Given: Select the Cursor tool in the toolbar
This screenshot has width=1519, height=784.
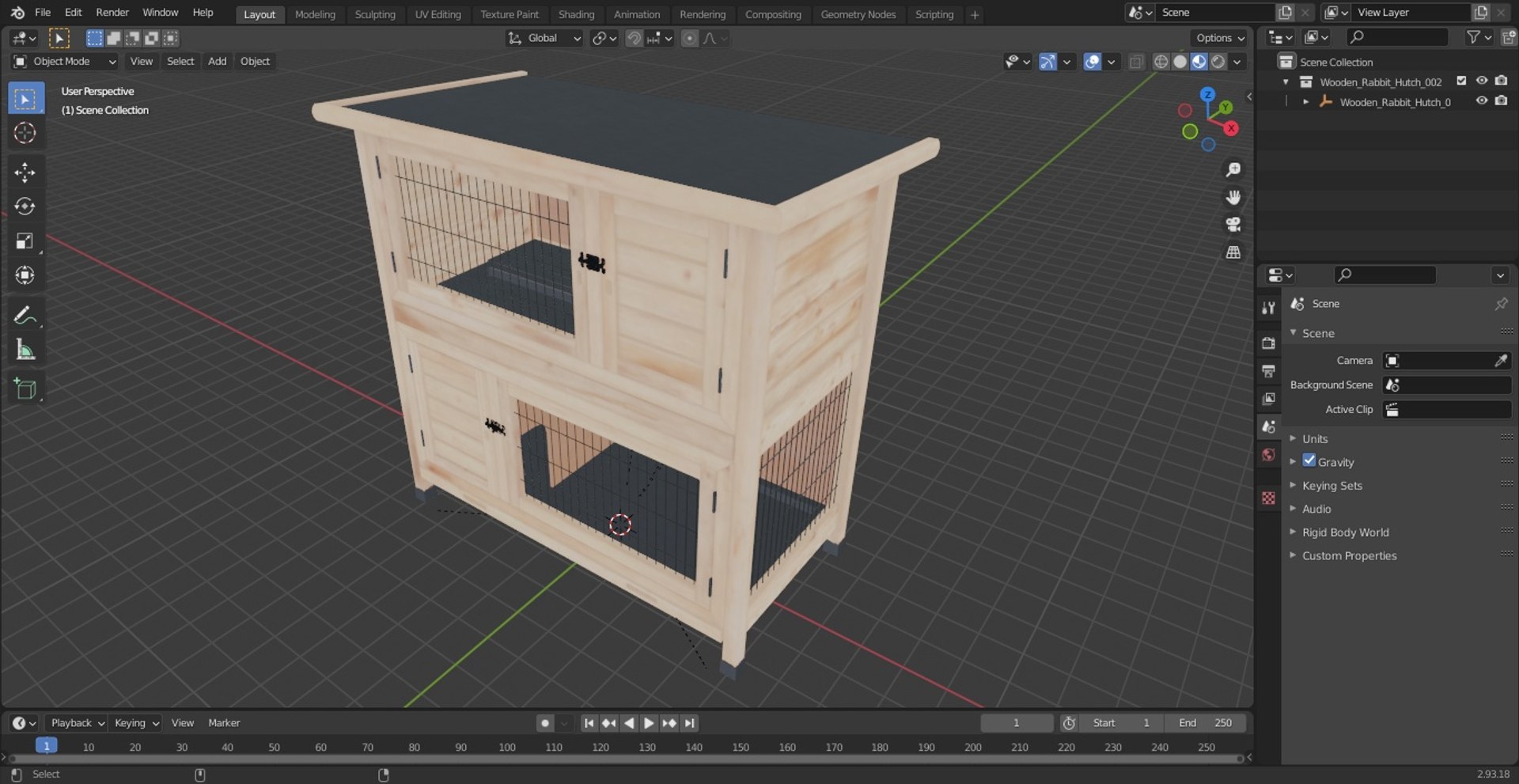Looking at the screenshot, I should pos(25,133).
